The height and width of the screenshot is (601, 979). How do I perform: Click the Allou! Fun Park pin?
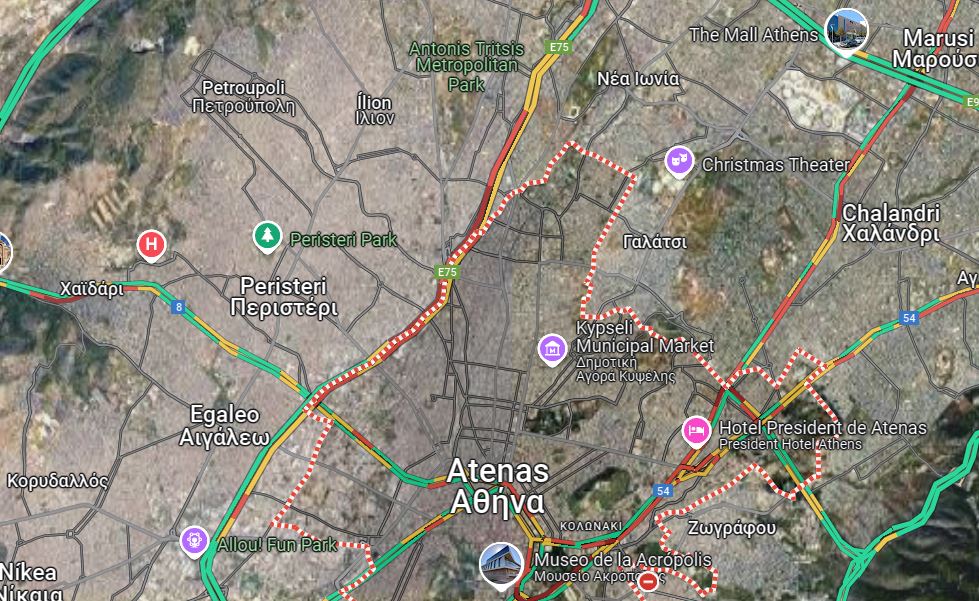click(x=194, y=541)
